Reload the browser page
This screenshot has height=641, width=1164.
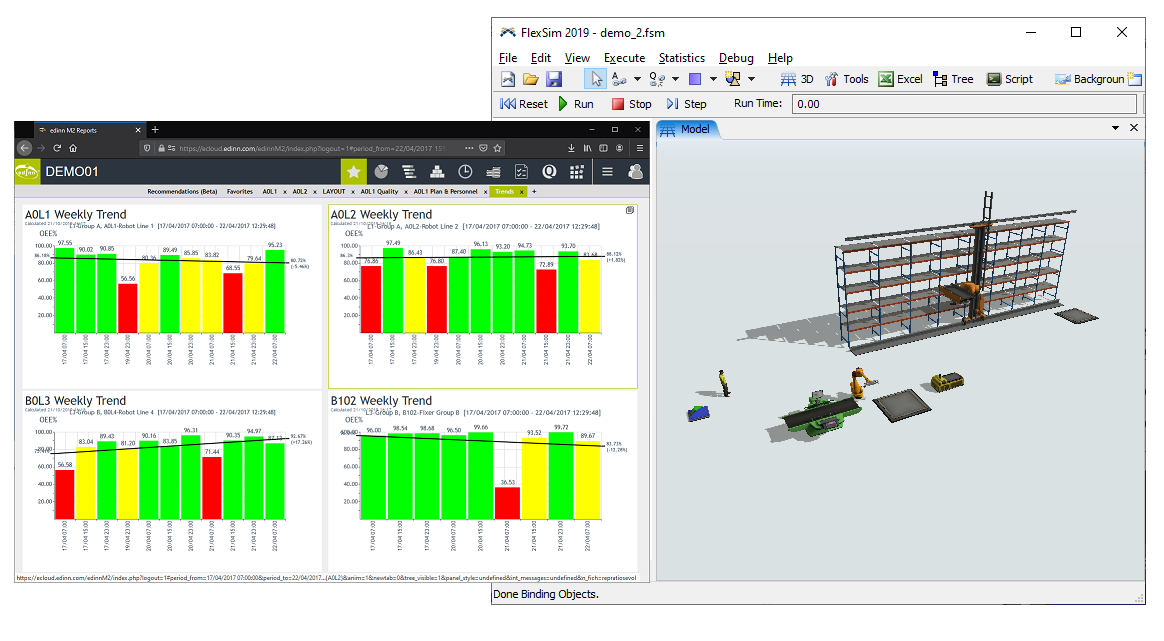click(x=57, y=148)
